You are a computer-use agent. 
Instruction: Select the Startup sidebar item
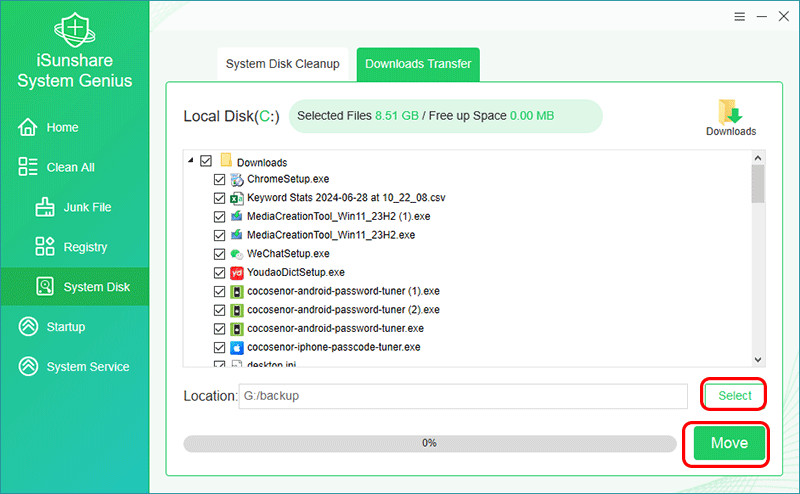(65, 327)
